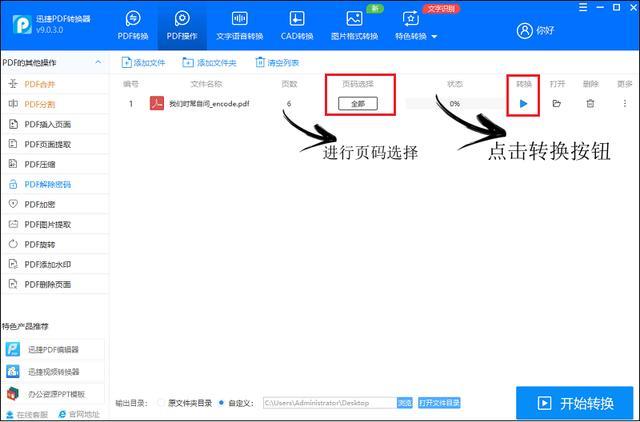Open 办公资源PPT模板 recommendation
This screenshot has width=640, height=422.
[53, 394]
